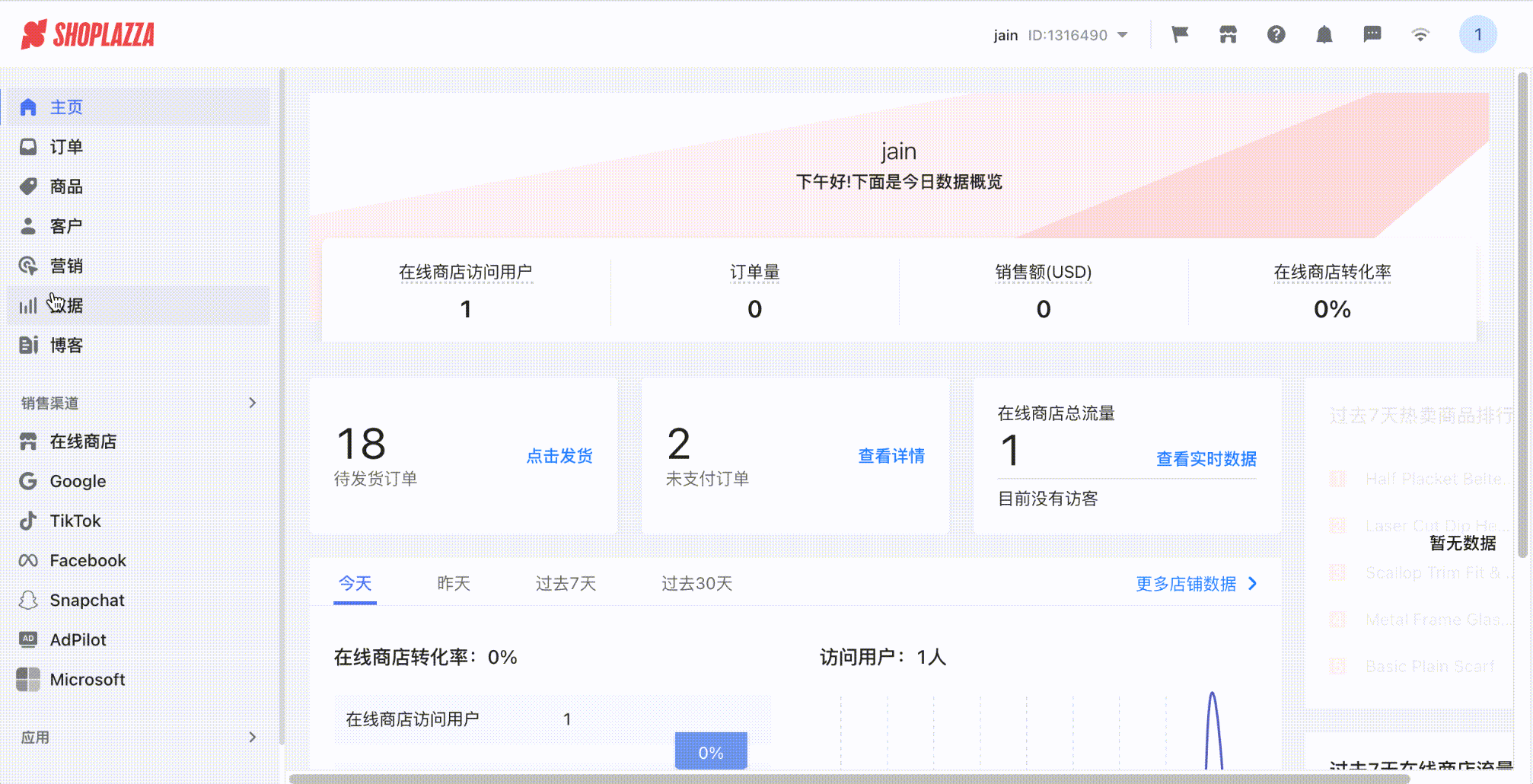Expand the 销售渠道 section chevron
The height and width of the screenshot is (784, 1533).
pyautogui.click(x=253, y=403)
